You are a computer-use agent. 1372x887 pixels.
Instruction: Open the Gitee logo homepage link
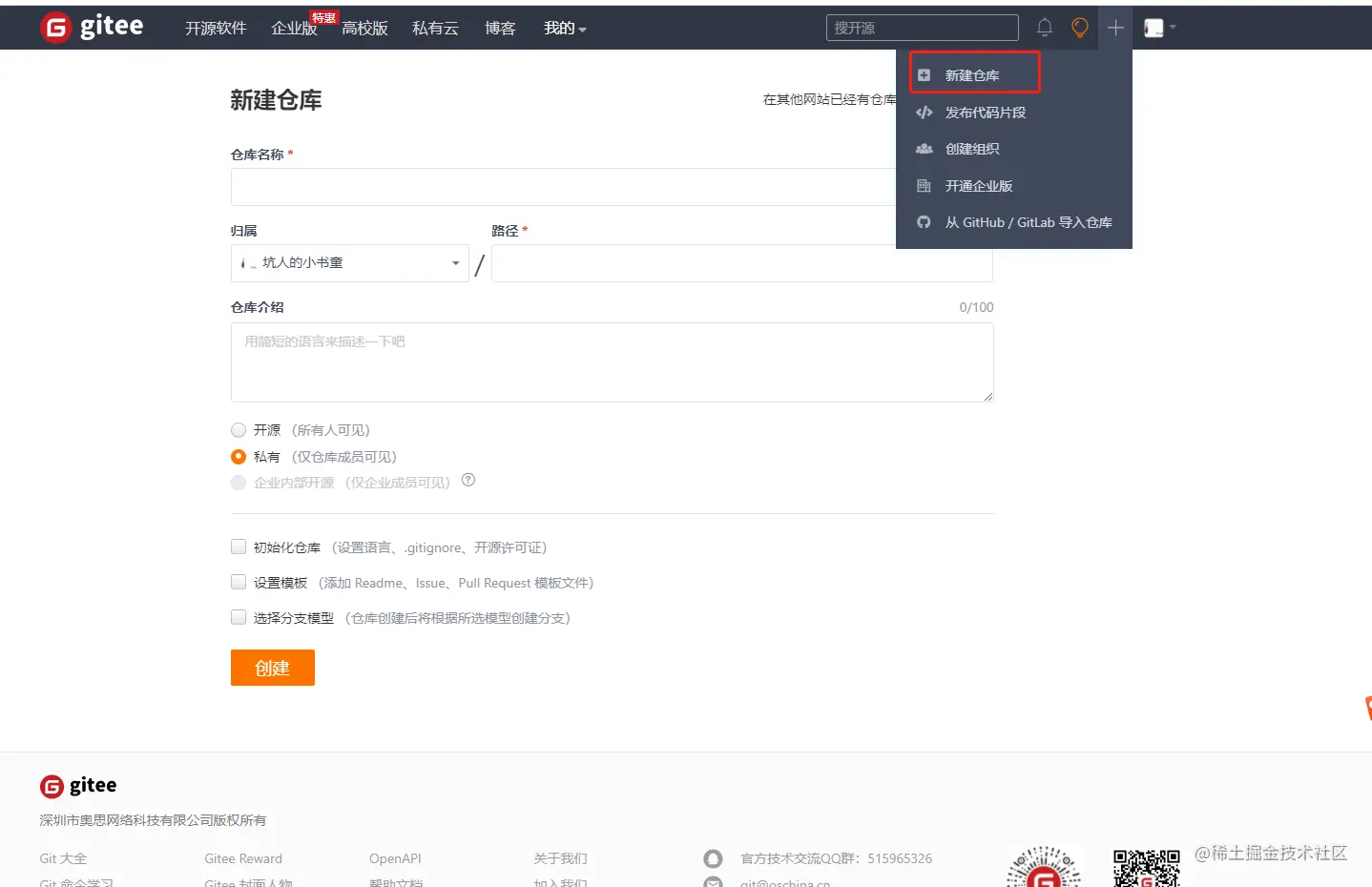(x=93, y=27)
